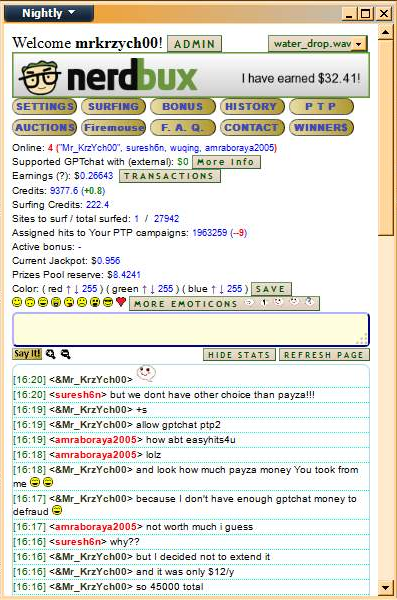Insert the third grinning emoticon

tap(43, 302)
